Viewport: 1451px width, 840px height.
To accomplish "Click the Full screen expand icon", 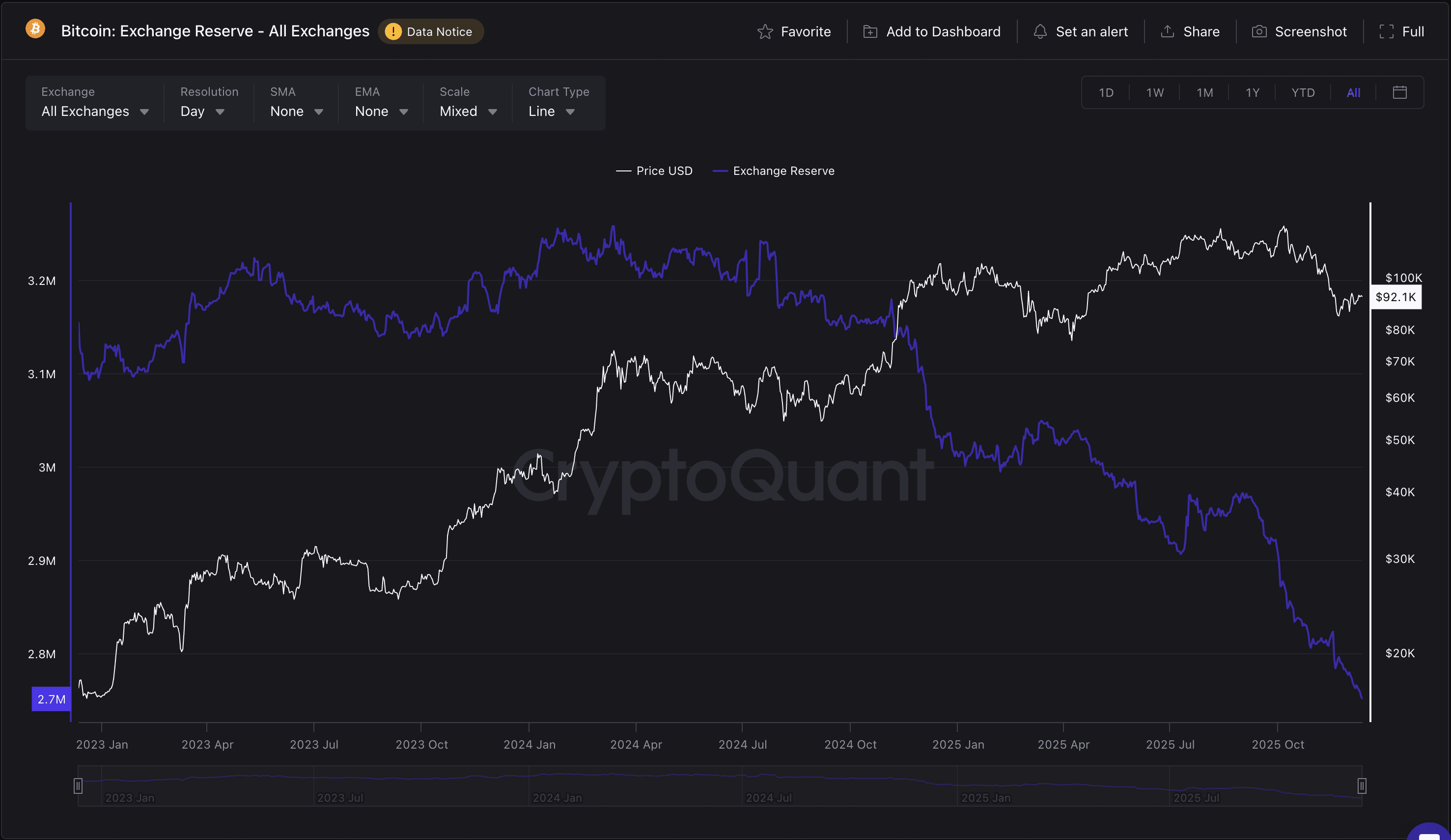I will tap(1387, 31).
